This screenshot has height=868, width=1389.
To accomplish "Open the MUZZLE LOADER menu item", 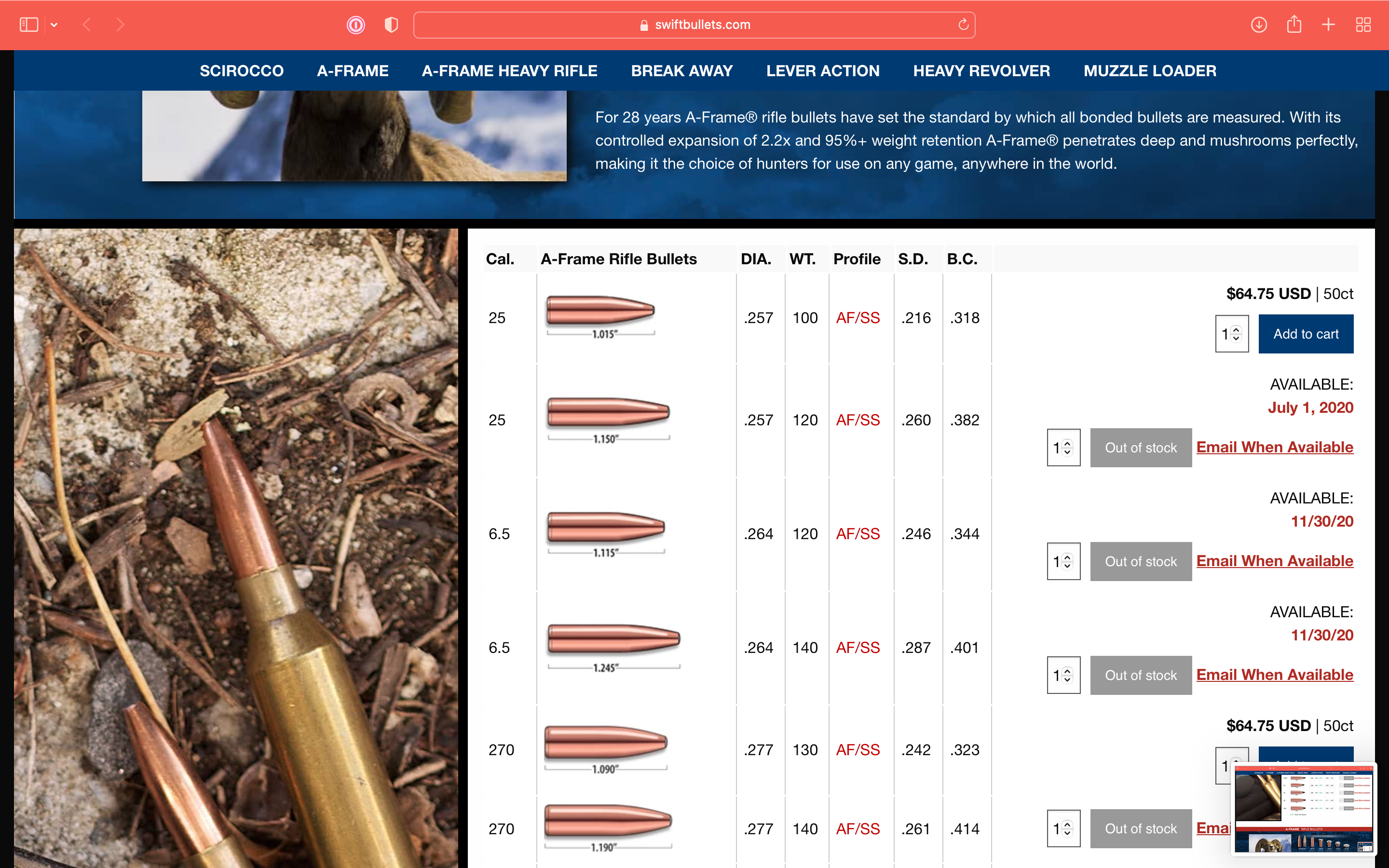I will coord(1150,70).
